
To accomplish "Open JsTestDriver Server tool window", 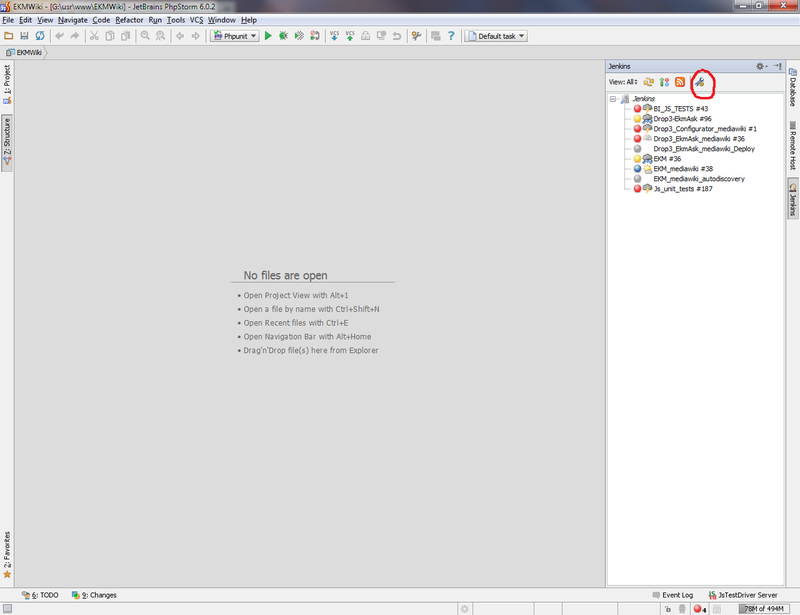I will [x=743, y=595].
